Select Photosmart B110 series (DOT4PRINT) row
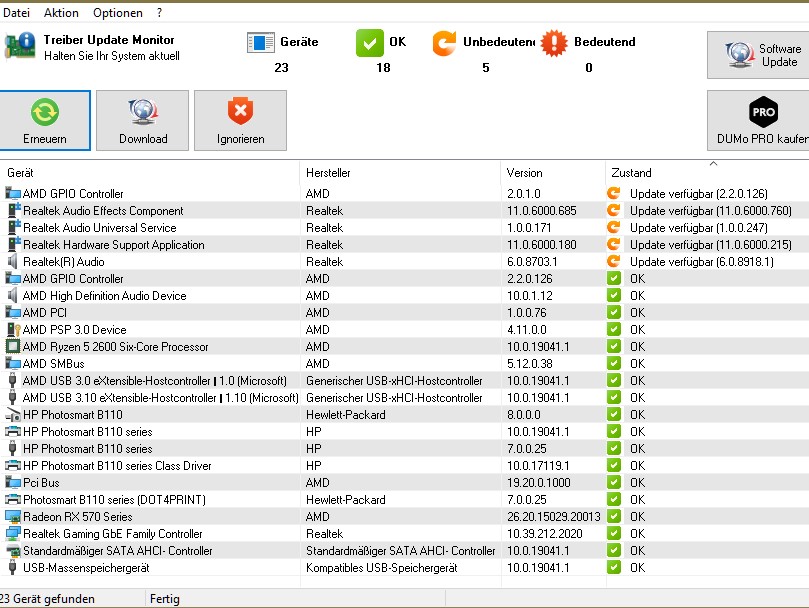 pos(404,500)
